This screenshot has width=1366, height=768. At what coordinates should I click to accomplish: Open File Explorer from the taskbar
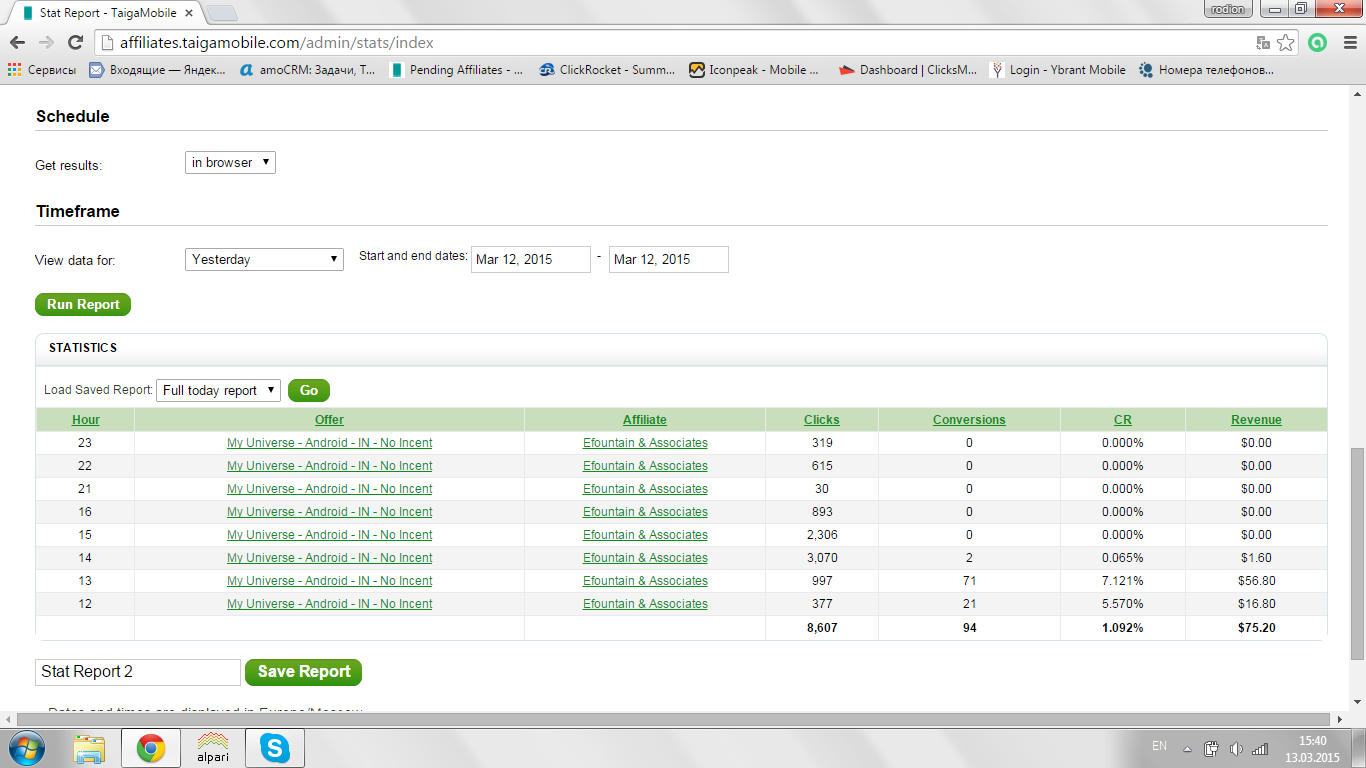89,748
